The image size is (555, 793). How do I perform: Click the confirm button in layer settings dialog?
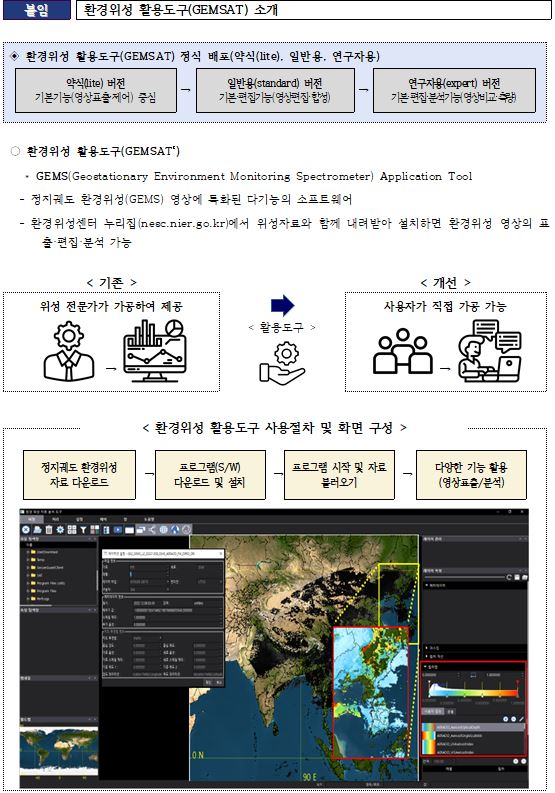point(208,682)
